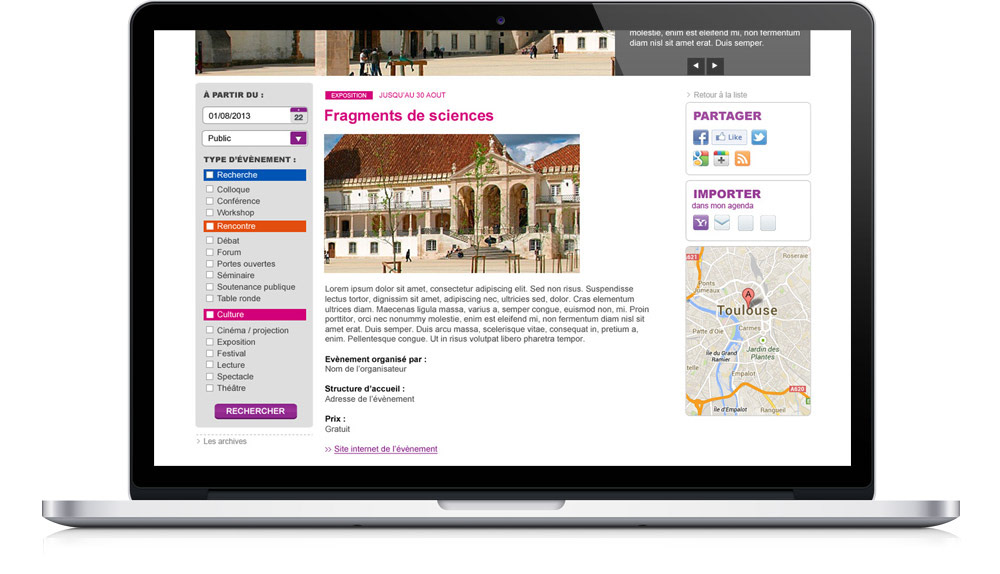Tick the Colloque checkbox
Screen dimensions: 1000x574
(x=209, y=189)
